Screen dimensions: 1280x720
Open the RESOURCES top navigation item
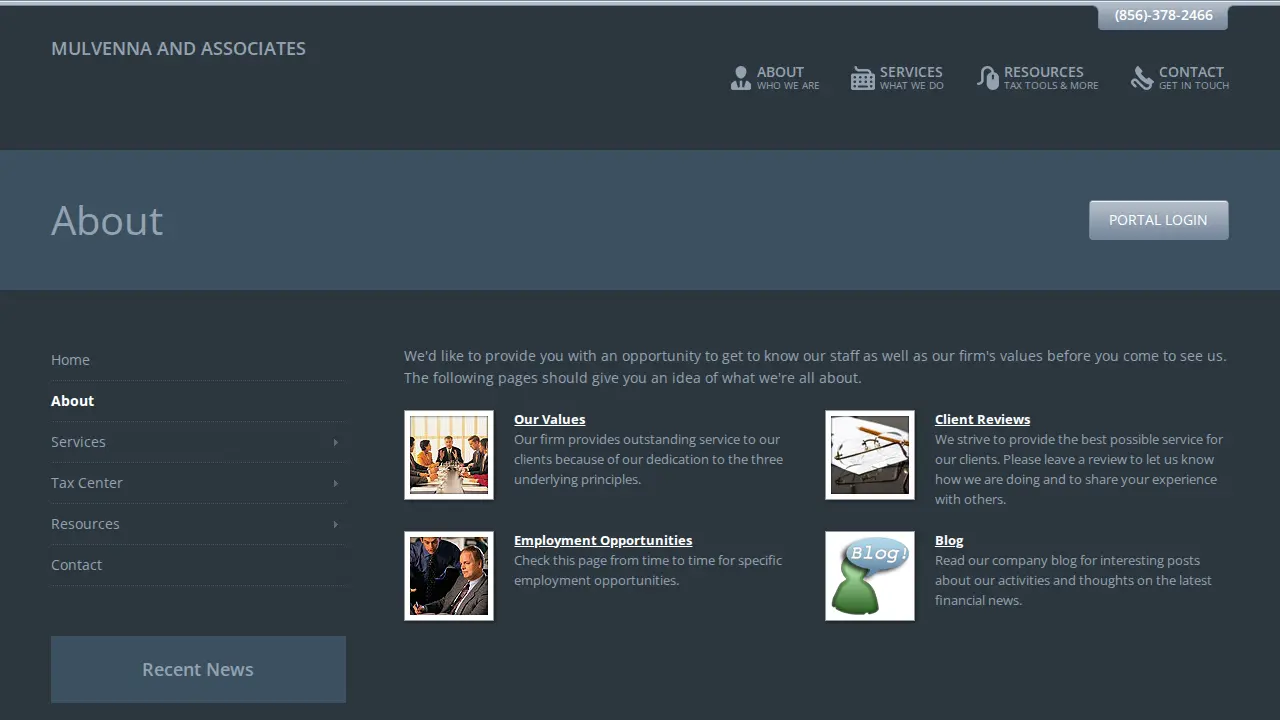click(x=1038, y=78)
